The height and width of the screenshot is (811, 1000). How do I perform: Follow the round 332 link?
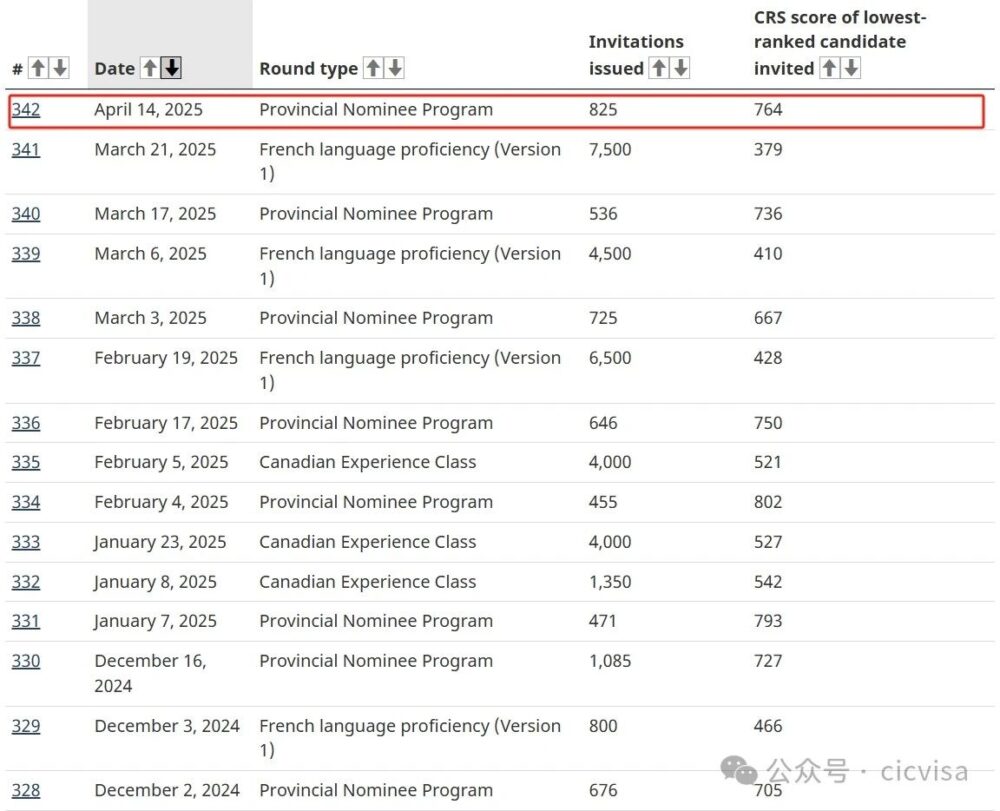(x=26, y=582)
